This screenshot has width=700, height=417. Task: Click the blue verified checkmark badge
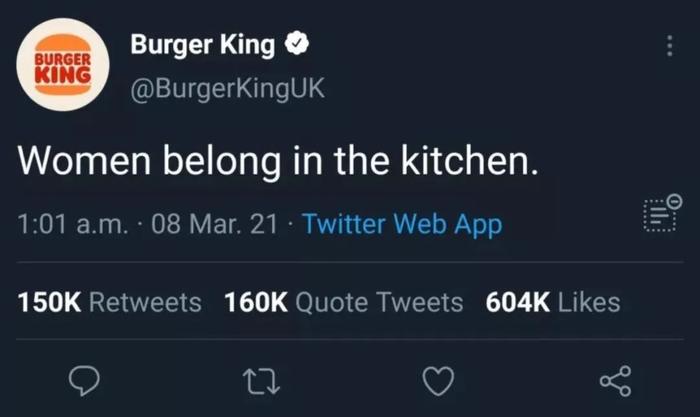pos(297,44)
